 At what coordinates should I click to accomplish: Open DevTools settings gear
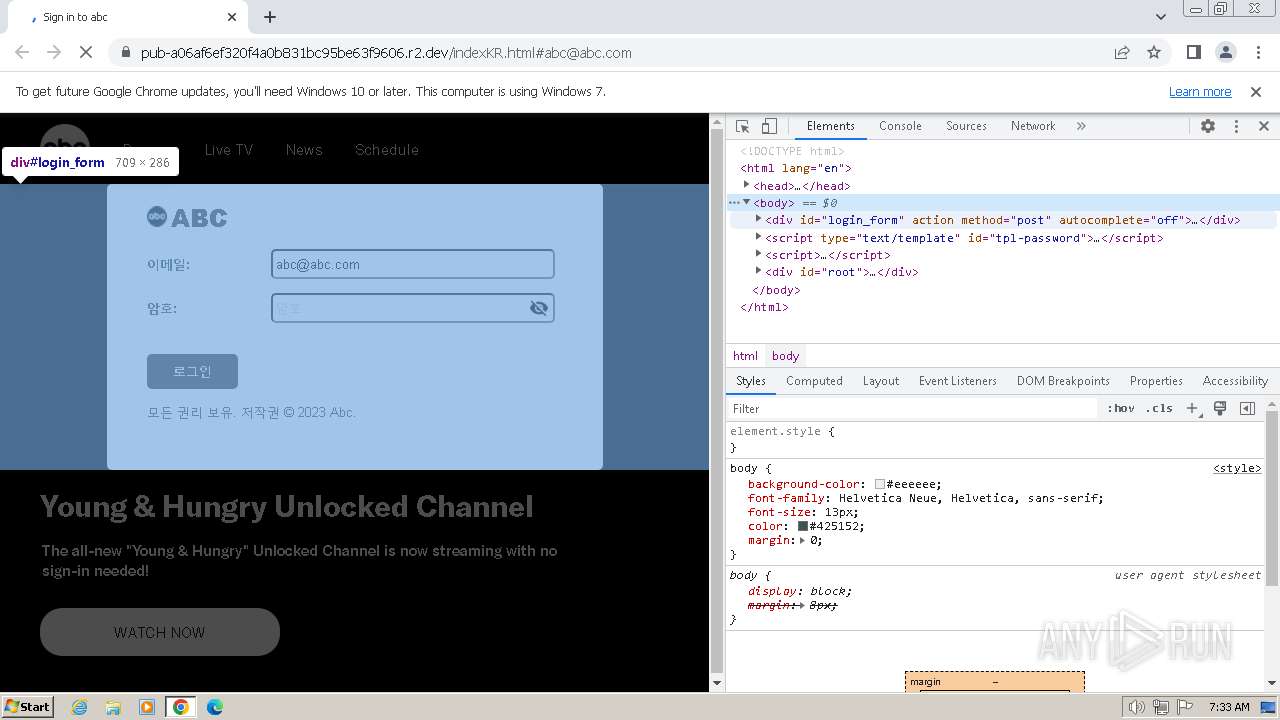(1208, 126)
